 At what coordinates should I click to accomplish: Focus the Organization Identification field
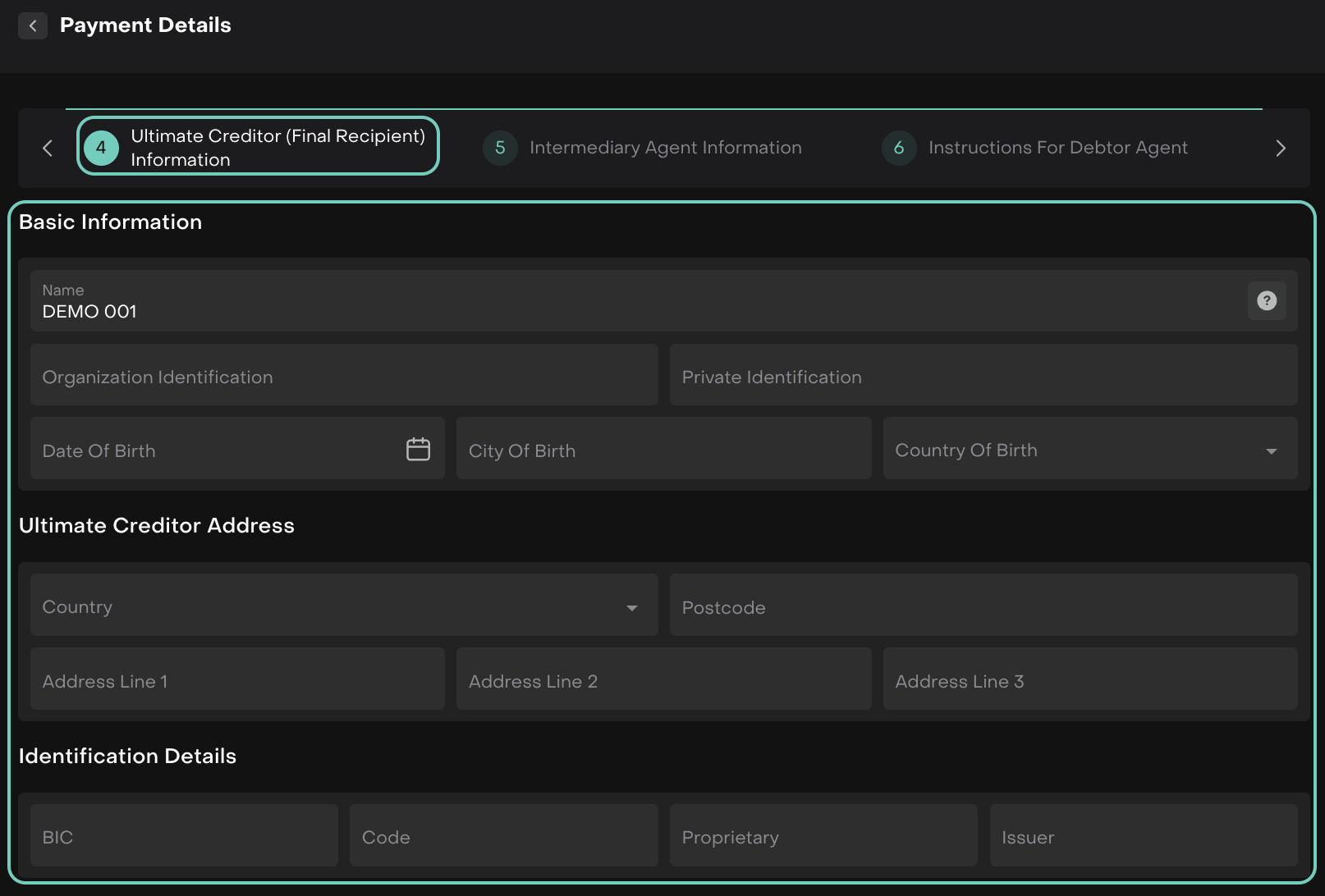tap(343, 375)
